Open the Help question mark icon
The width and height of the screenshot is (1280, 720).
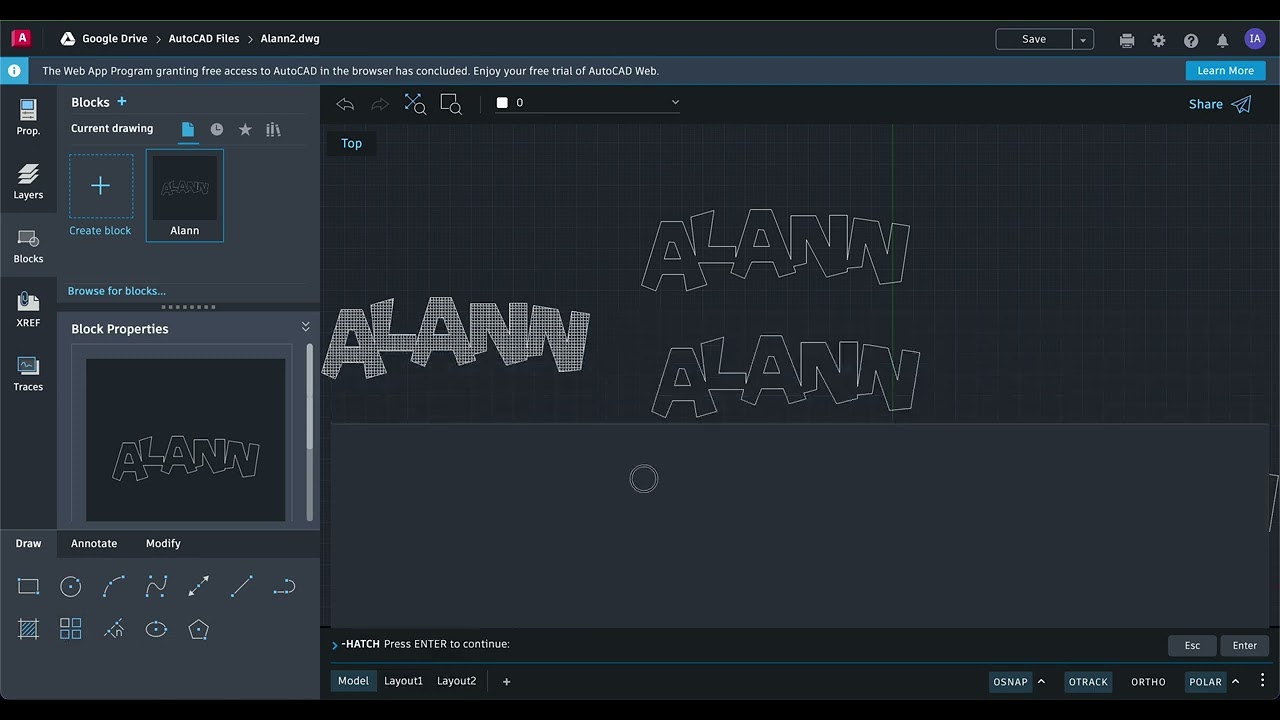[1190, 40]
